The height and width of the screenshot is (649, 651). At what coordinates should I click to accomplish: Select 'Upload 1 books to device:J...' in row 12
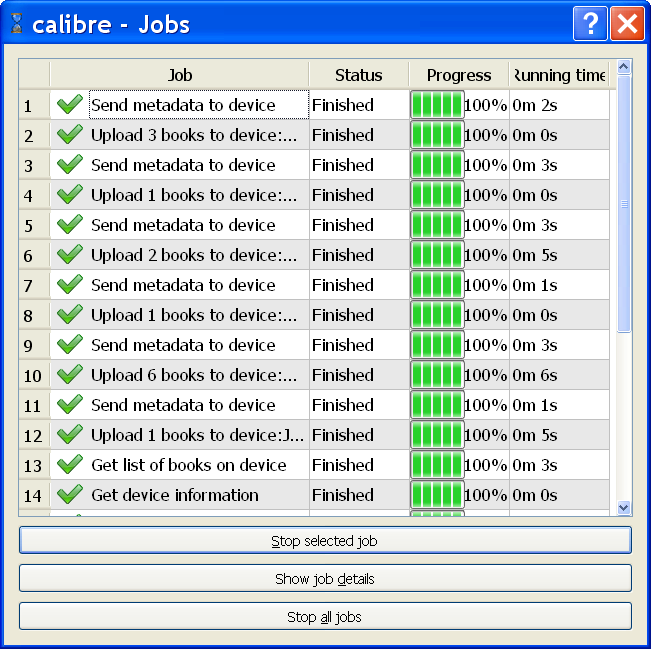(x=197, y=435)
